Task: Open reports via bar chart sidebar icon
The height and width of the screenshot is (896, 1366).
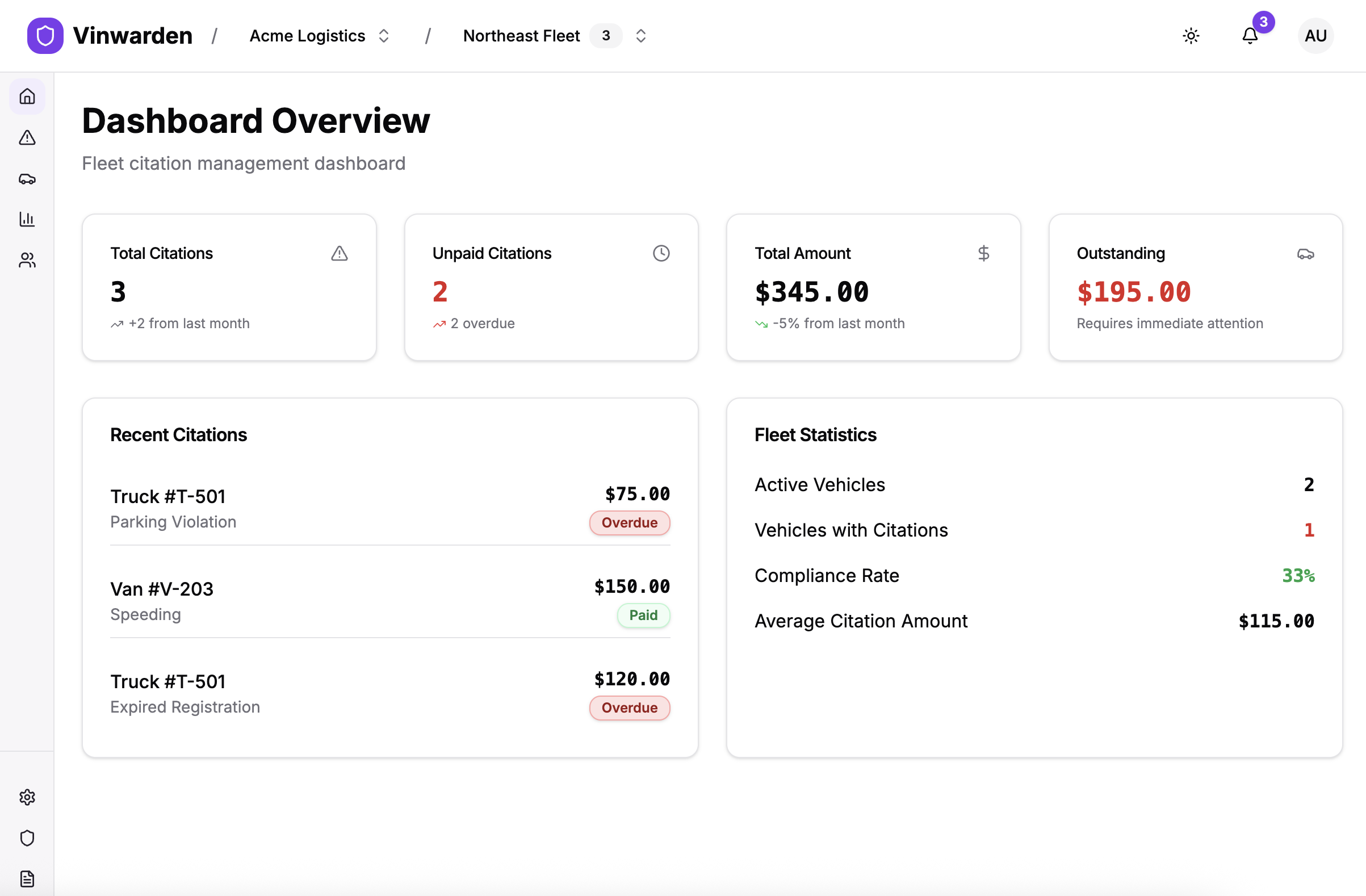Action: (x=27, y=219)
